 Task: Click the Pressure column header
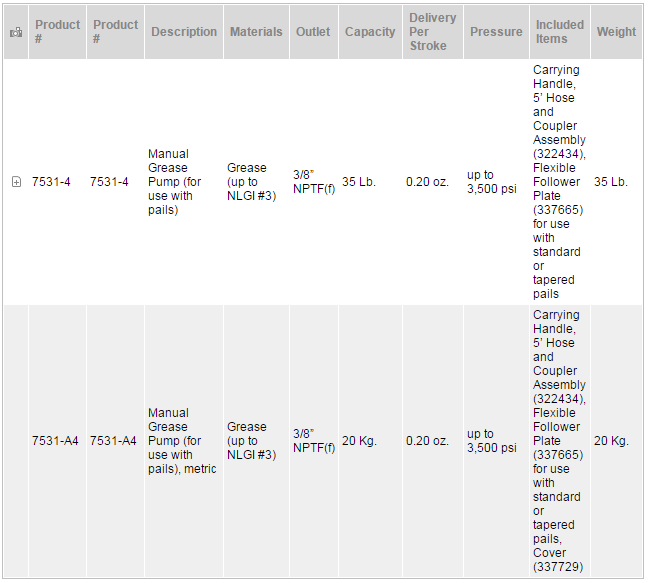(496, 32)
